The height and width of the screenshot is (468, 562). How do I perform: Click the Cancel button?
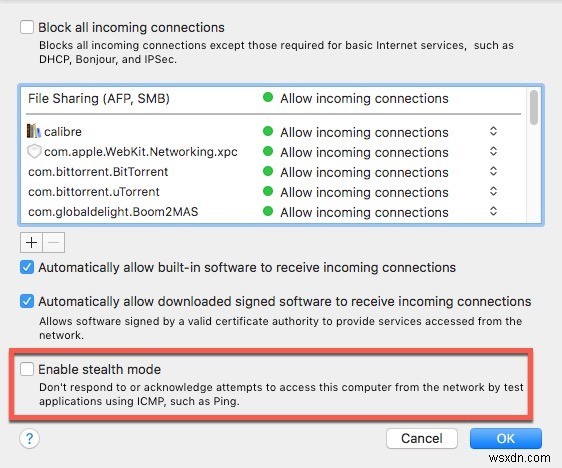[422, 438]
